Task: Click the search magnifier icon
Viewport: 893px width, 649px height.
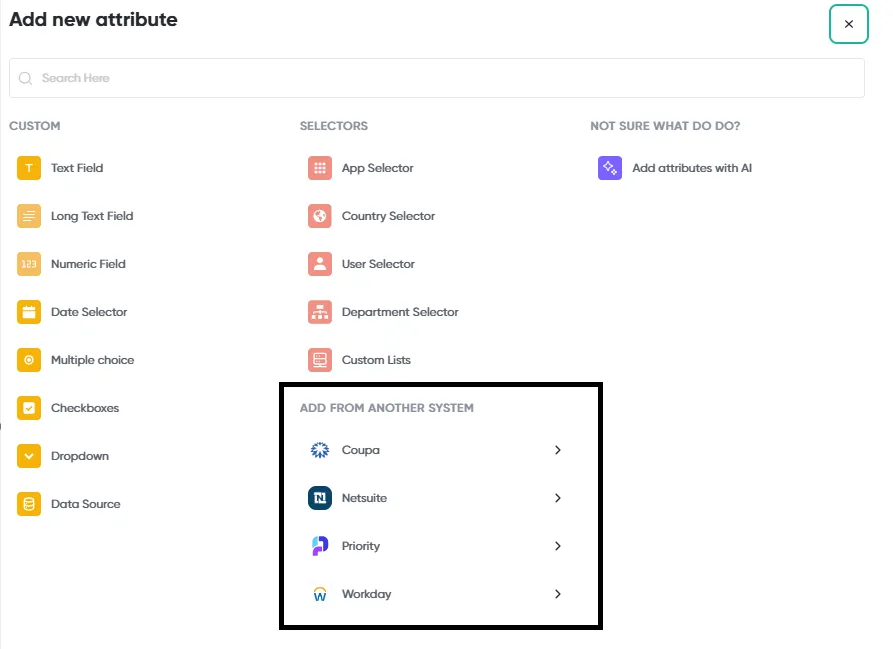Action: point(25,78)
